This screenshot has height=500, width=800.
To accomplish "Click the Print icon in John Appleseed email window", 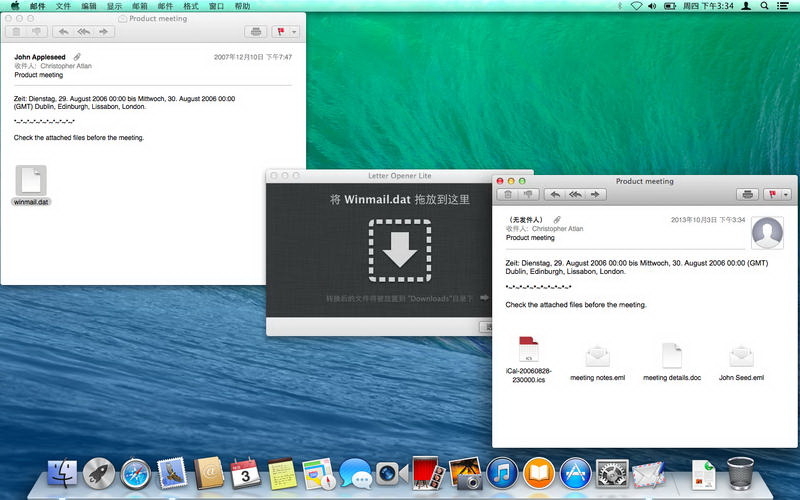I will tap(256, 32).
